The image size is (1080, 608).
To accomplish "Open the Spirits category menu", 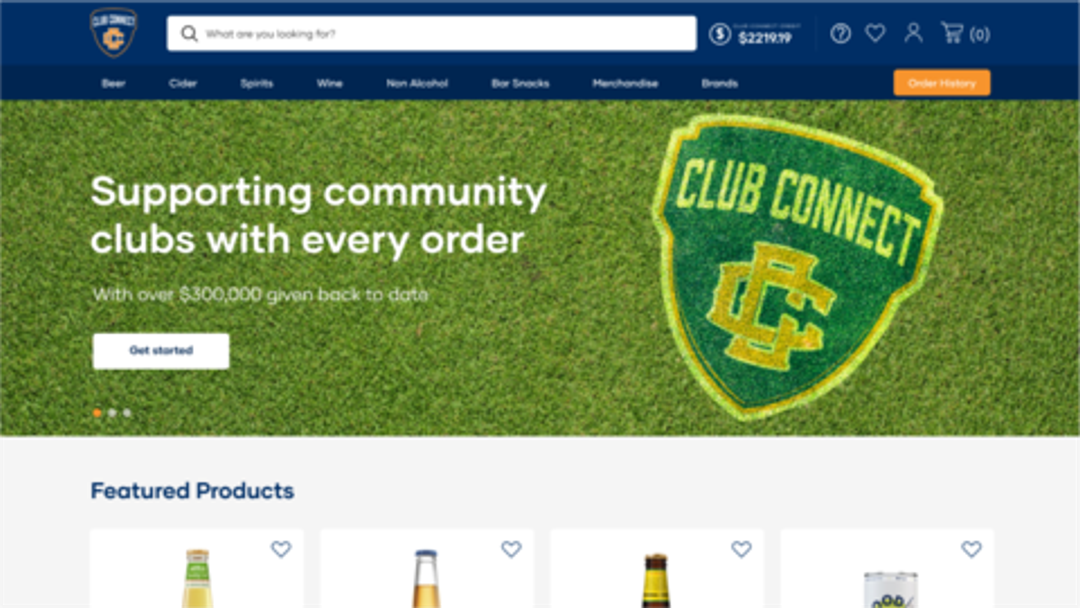I will (x=257, y=83).
